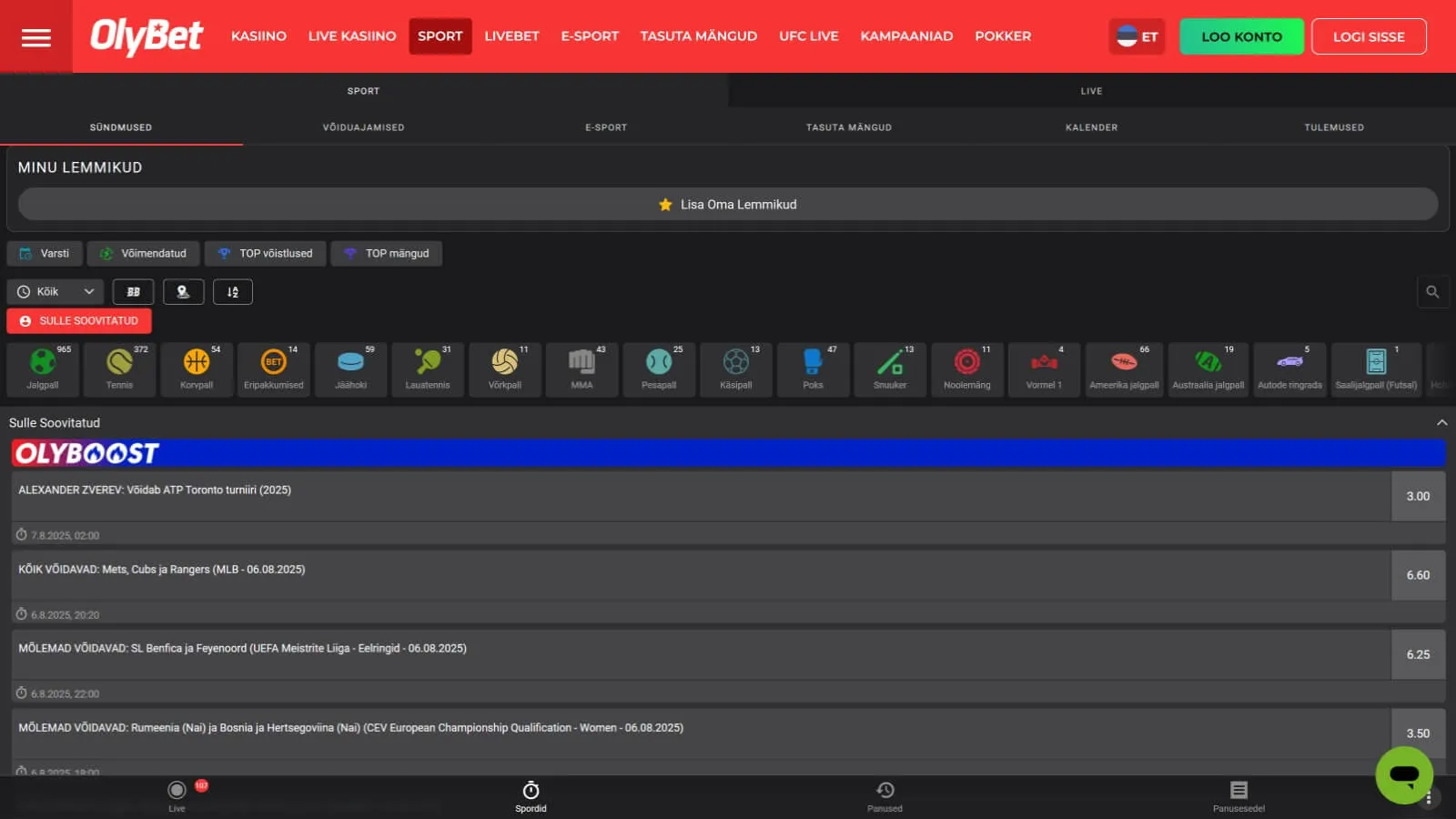The height and width of the screenshot is (819, 1456).
Task: Open the E-SPORT top menu item
Action: [x=590, y=36]
